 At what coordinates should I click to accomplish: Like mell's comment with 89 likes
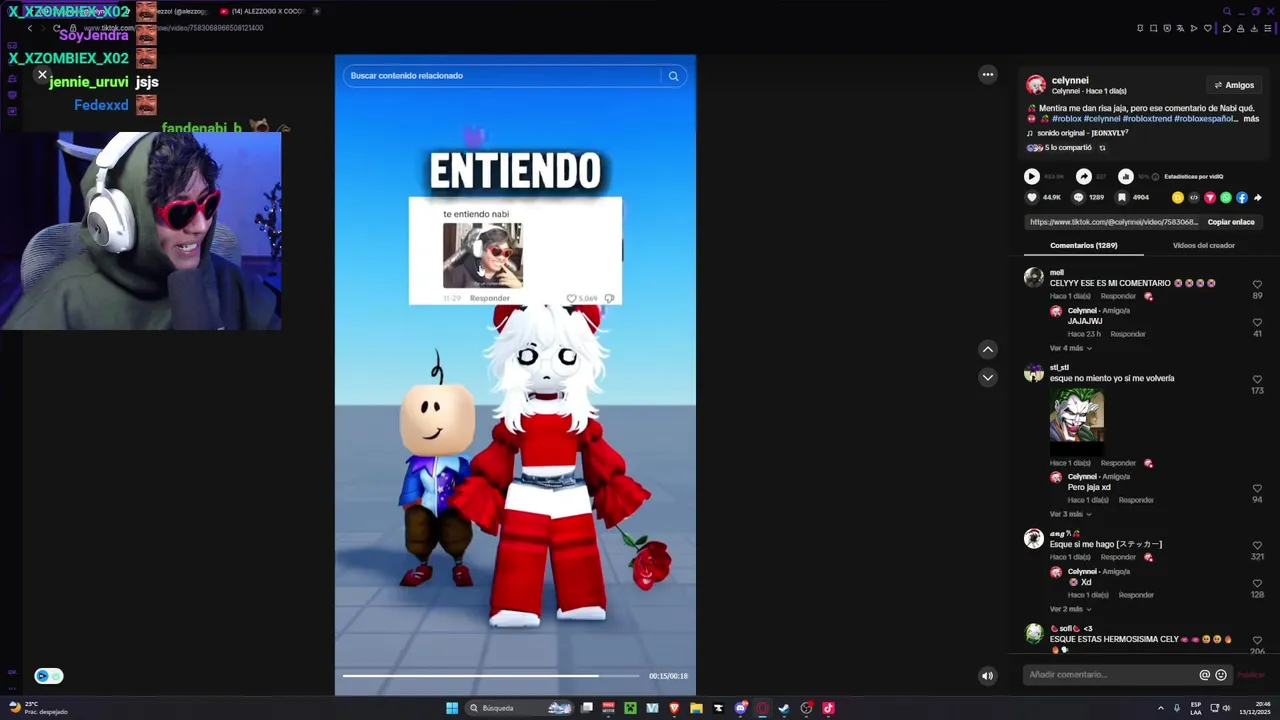(1257, 285)
